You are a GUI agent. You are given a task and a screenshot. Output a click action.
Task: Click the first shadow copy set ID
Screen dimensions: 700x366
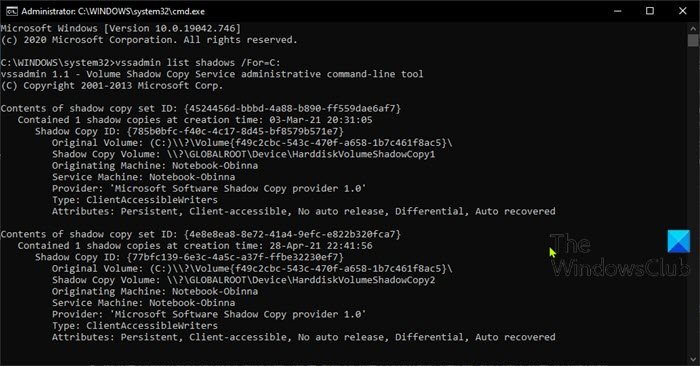[x=292, y=108]
